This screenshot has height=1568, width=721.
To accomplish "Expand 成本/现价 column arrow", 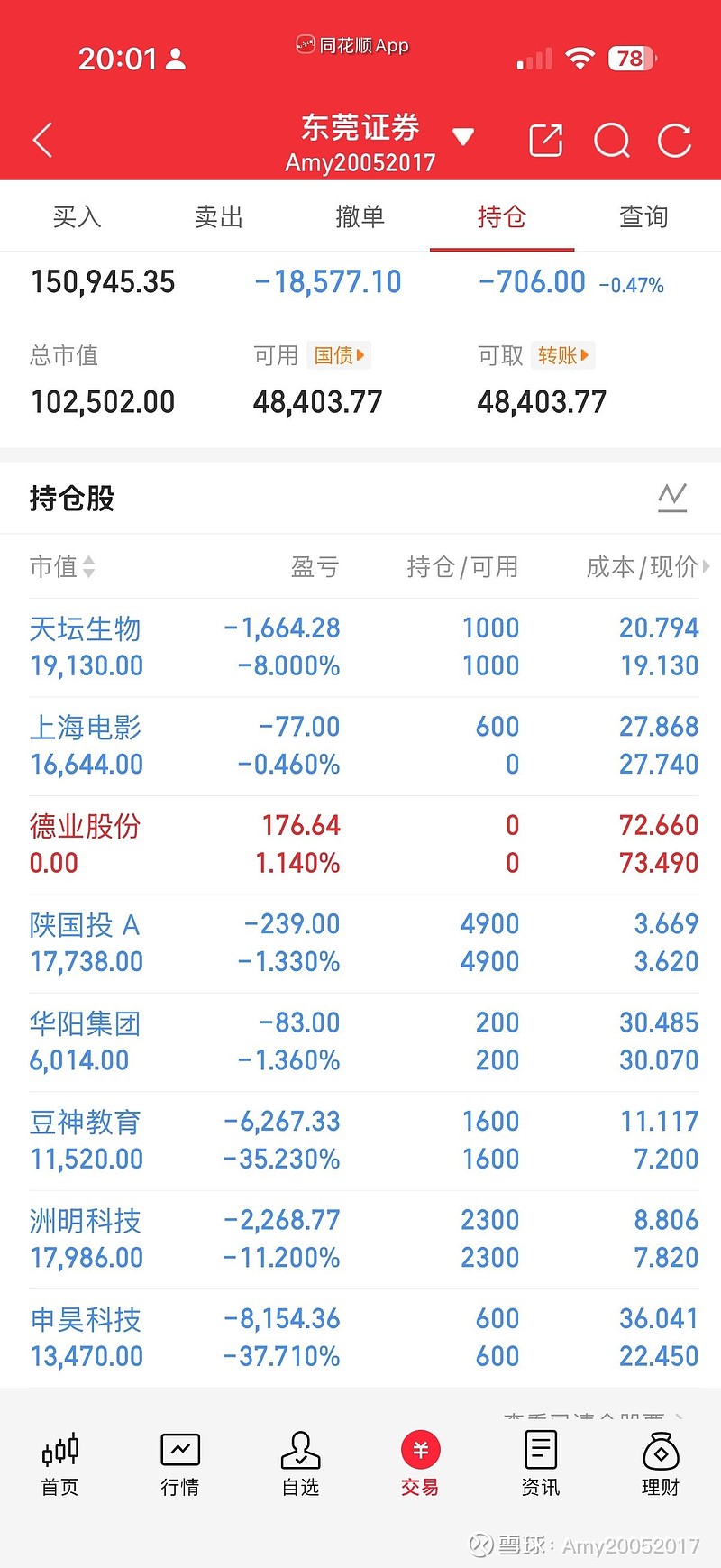I will [706, 566].
